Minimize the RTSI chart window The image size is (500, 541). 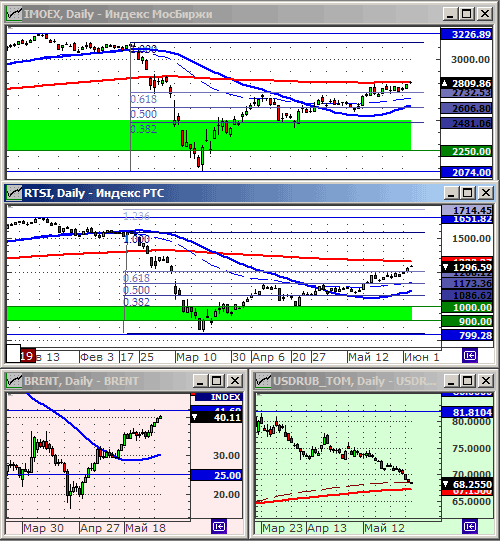(451, 193)
